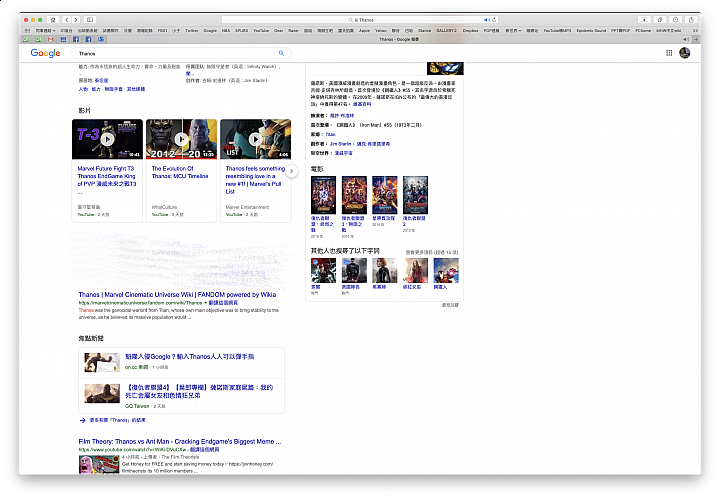The image size is (720, 500).
Task: Click Jim Starlin creator link
Action: [341, 144]
